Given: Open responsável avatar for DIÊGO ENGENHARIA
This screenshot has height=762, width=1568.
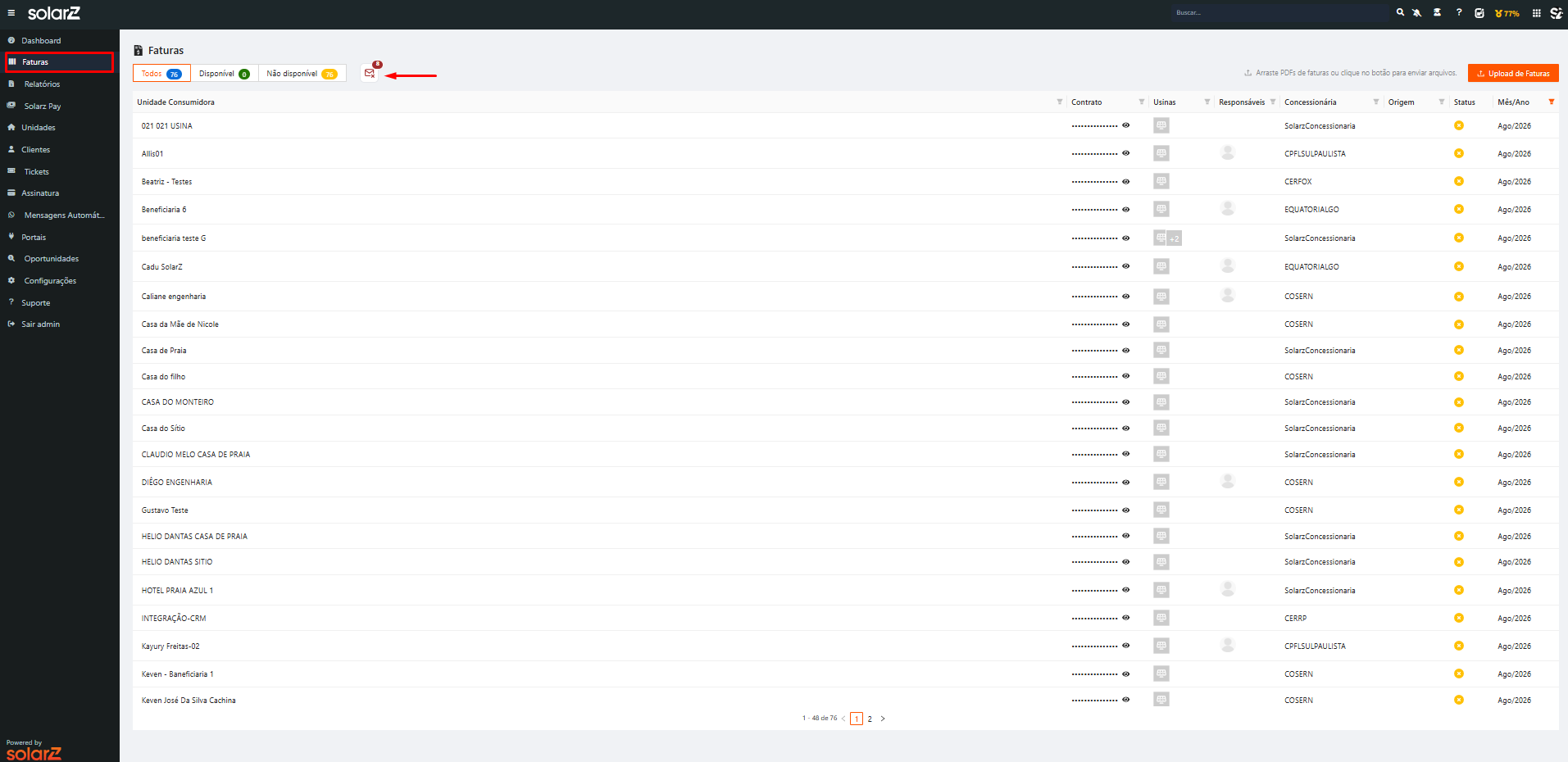Looking at the screenshot, I should pos(1228,481).
